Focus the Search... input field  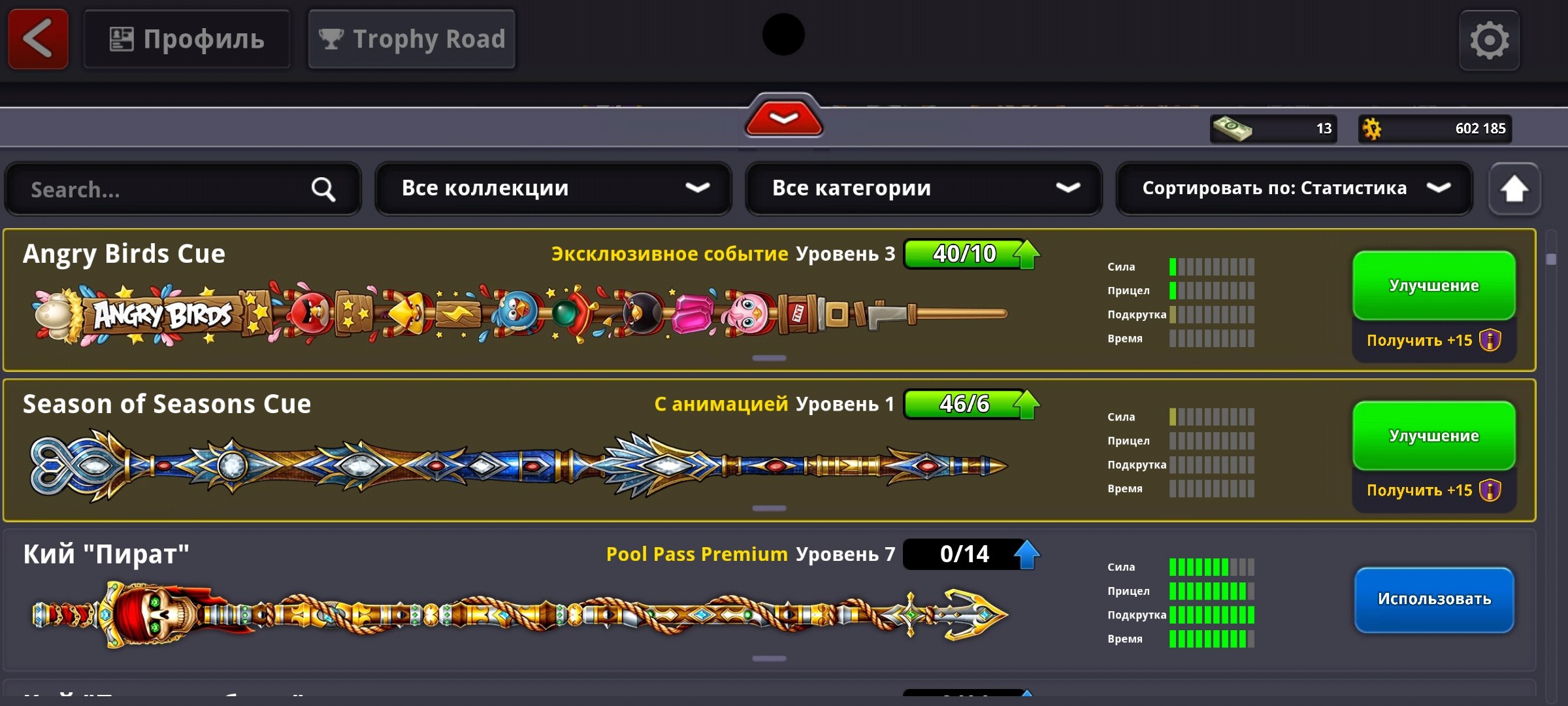(183, 189)
